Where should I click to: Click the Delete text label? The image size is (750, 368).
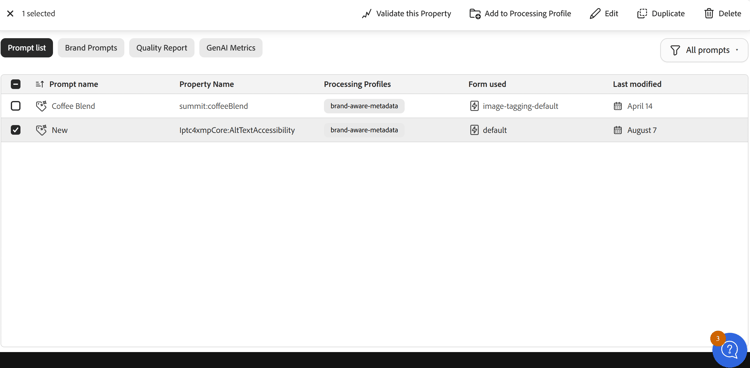tap(730, 13)
